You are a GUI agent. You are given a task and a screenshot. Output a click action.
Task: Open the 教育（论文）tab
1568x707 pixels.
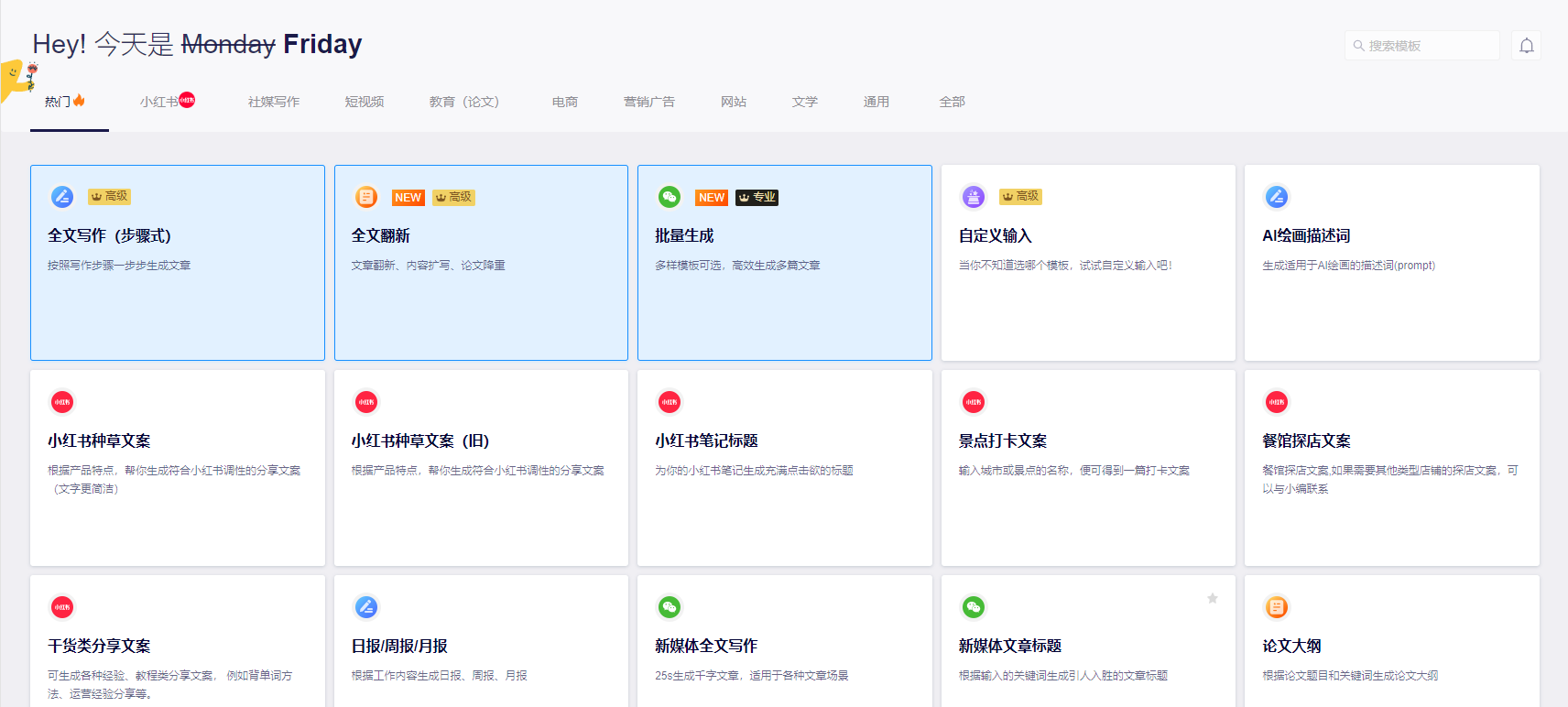tap(464, 102)
